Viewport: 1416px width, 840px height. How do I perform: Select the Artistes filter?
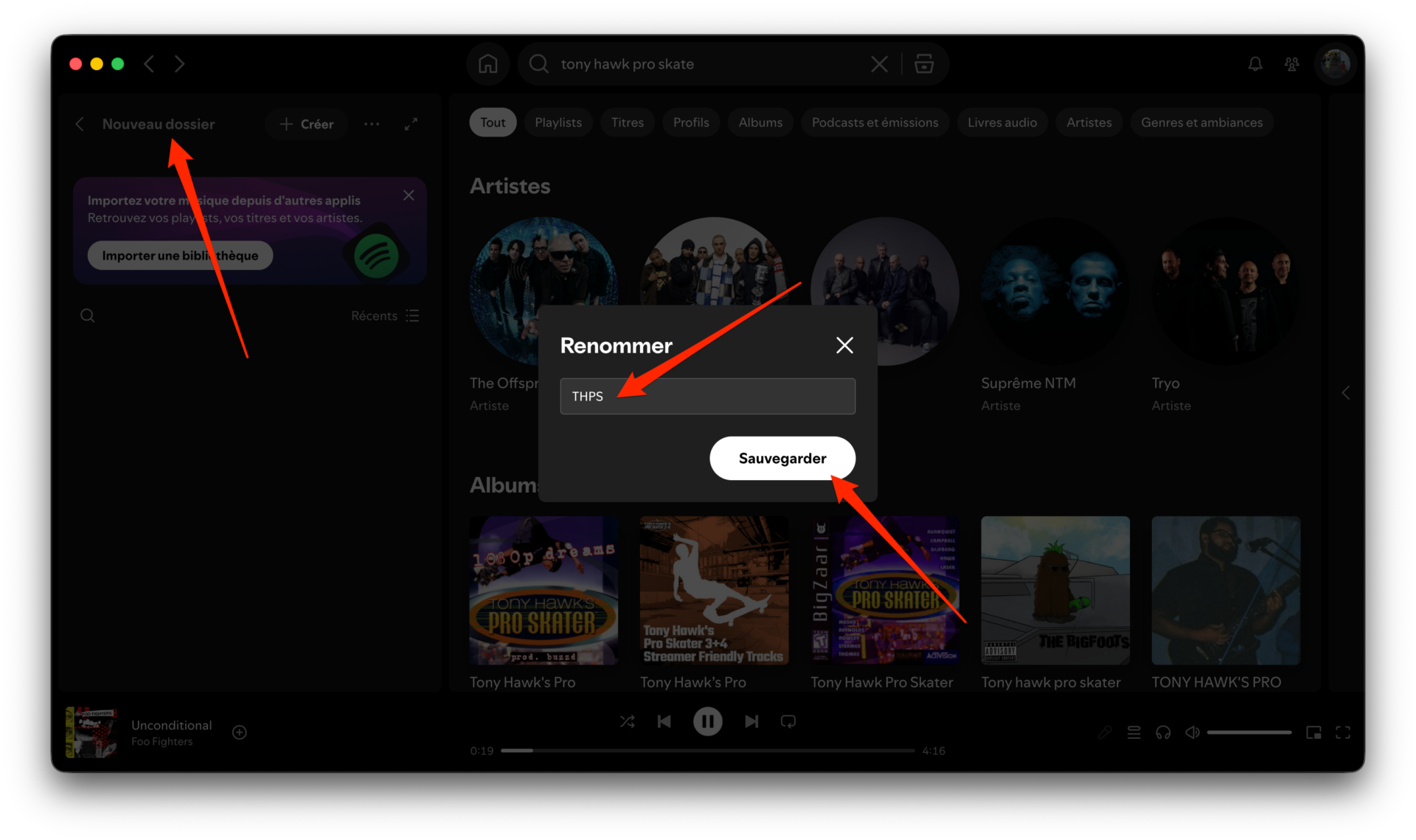pyautogui.click(x=1089, y=122)
